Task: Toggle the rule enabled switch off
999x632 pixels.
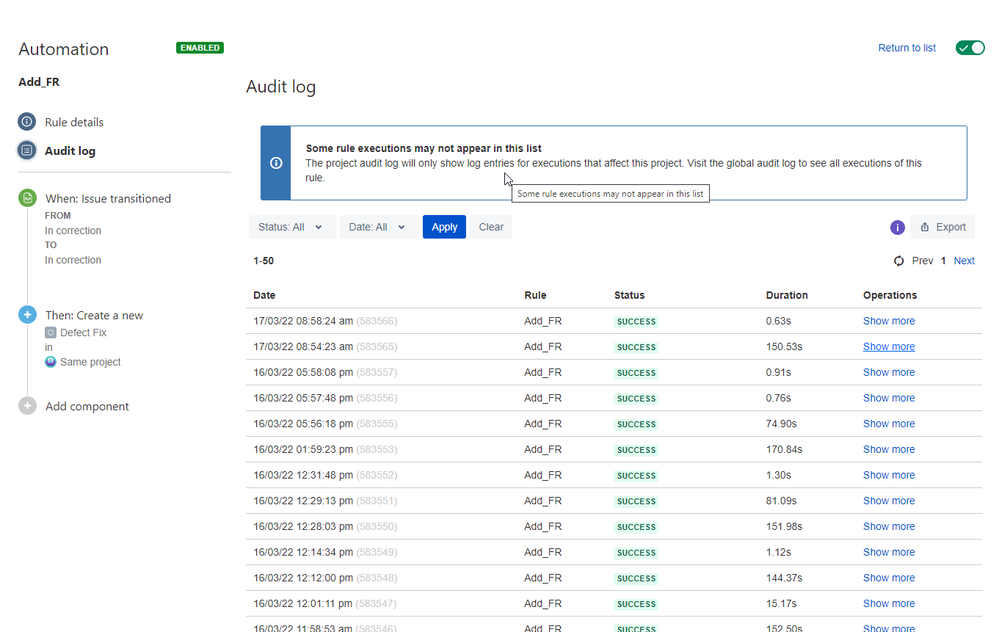Action: click(970, 48)
